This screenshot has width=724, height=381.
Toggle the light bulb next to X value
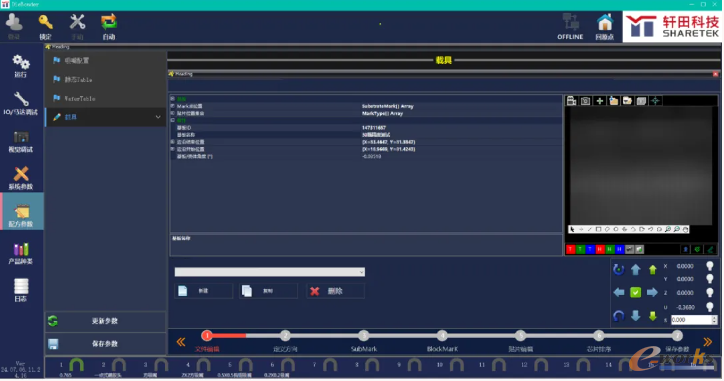(710, 266)
